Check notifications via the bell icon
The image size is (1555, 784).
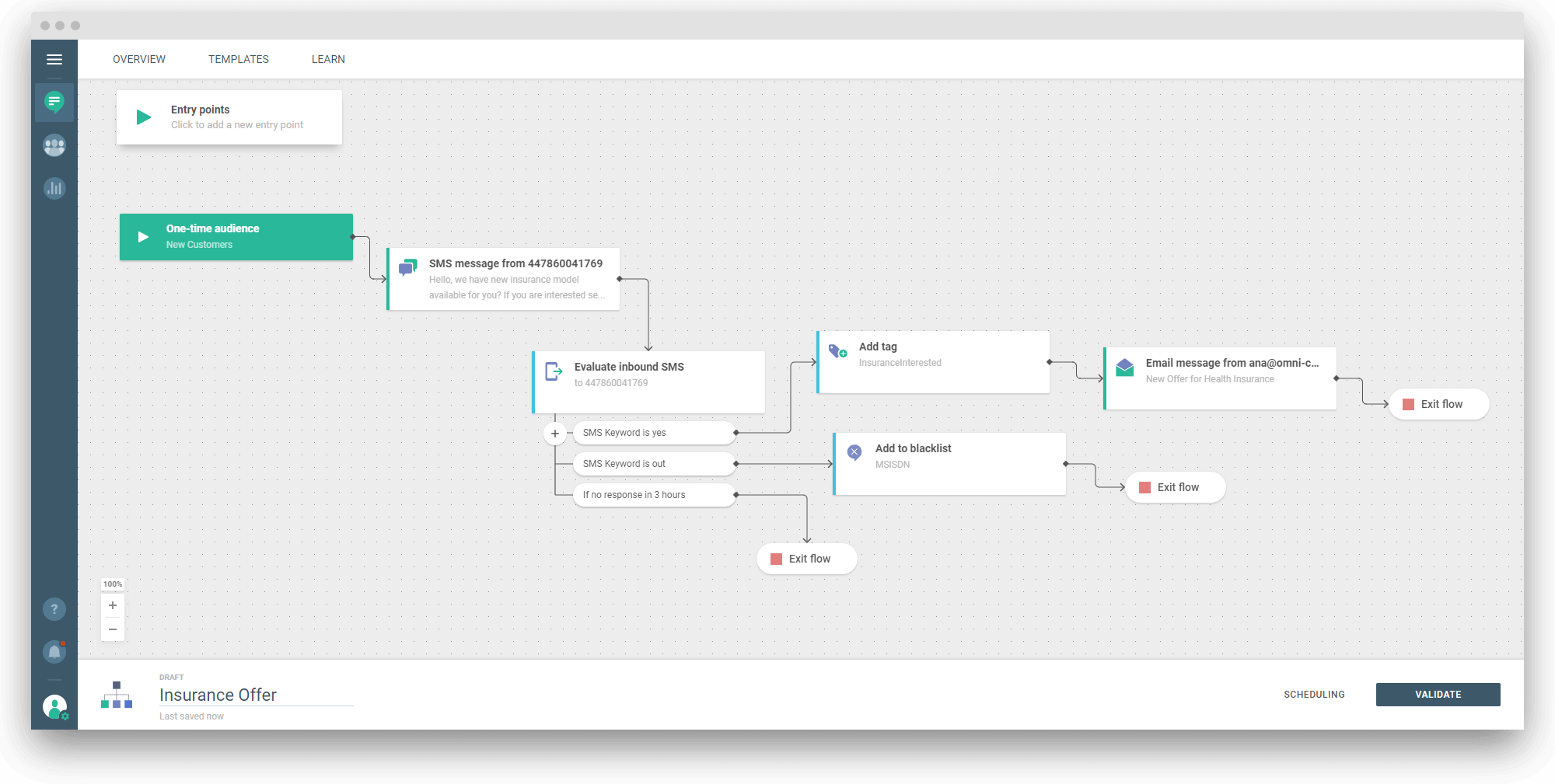pos(54,652)
